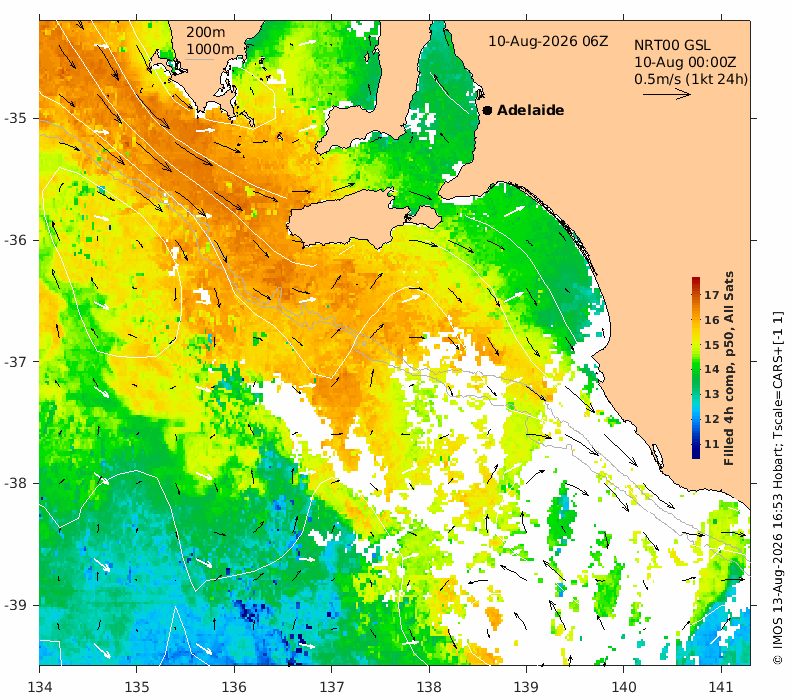Click the 10-Aug-2026 06Z date label
The image size is (792, 700).
[548, 41]
